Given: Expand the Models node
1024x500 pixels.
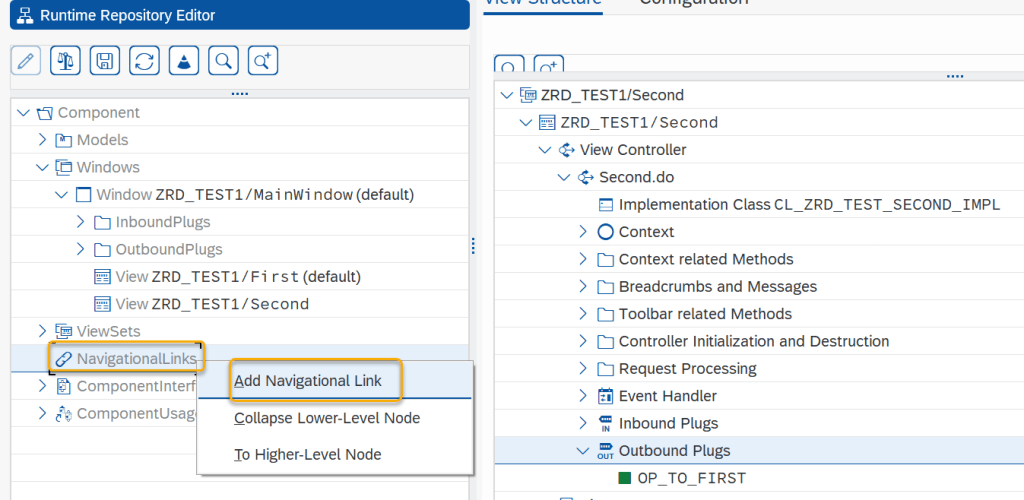Looking at the screenshot, I should click(x=43, y=140).
